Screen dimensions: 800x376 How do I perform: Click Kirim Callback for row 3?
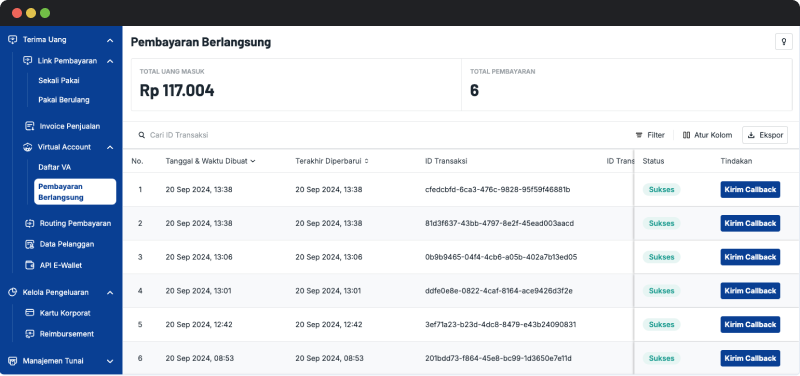750,257
